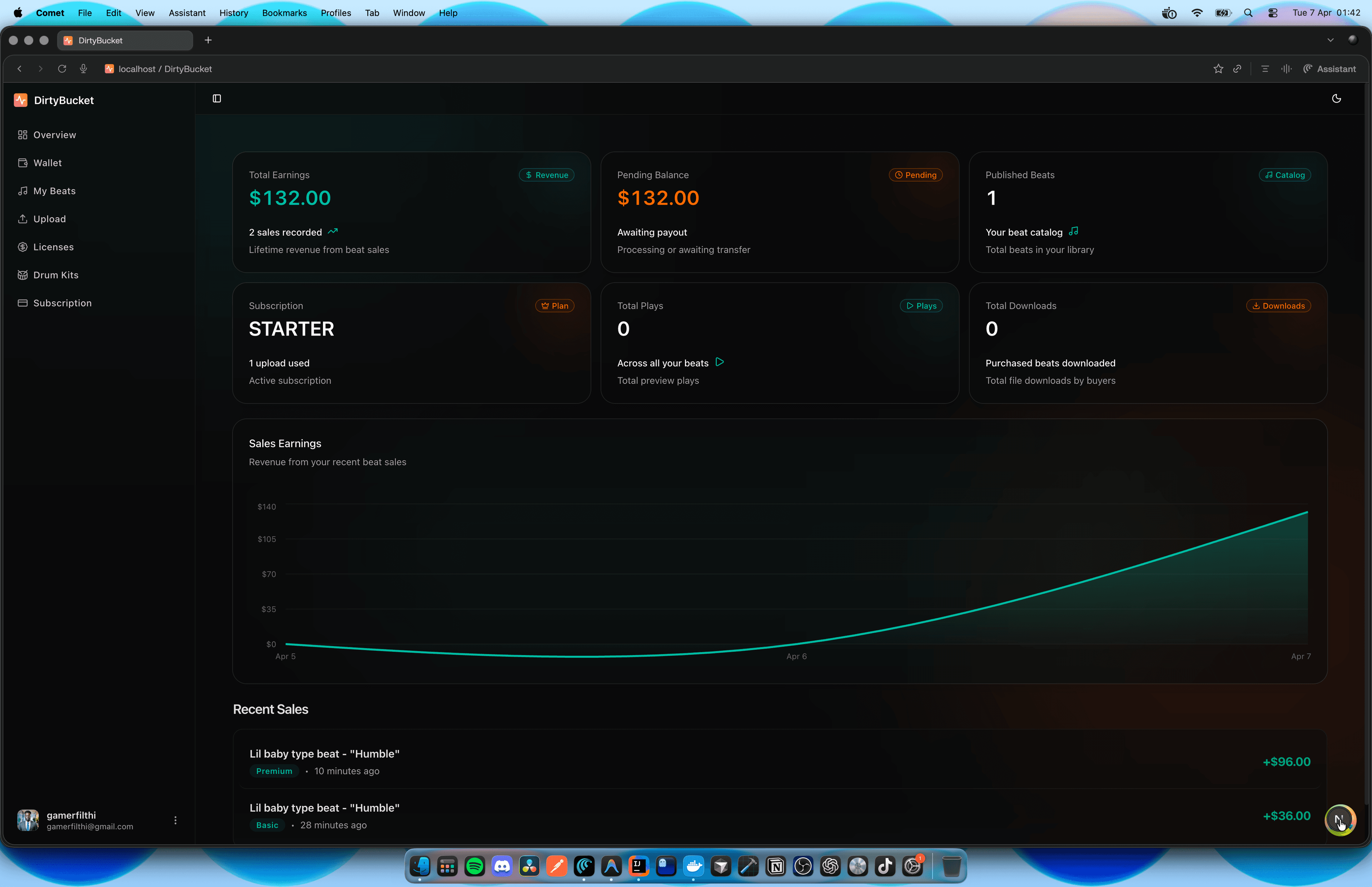Image resolution: width=1372 pixels, height=887 pixels.
Task: Click the Plays badge on Total Plays
Action: click(x=921, y=306)
